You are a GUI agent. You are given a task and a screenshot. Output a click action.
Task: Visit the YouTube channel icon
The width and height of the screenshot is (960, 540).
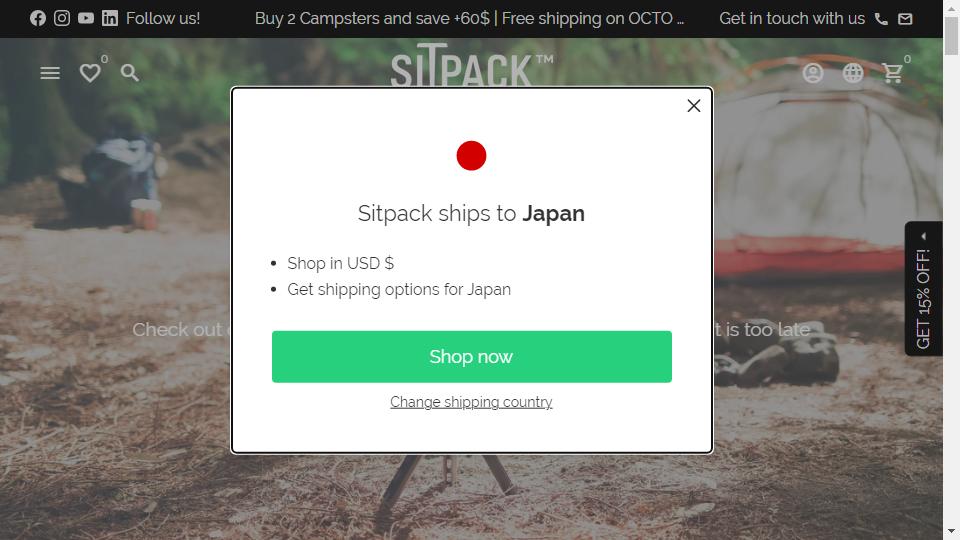tap(86, 18)
